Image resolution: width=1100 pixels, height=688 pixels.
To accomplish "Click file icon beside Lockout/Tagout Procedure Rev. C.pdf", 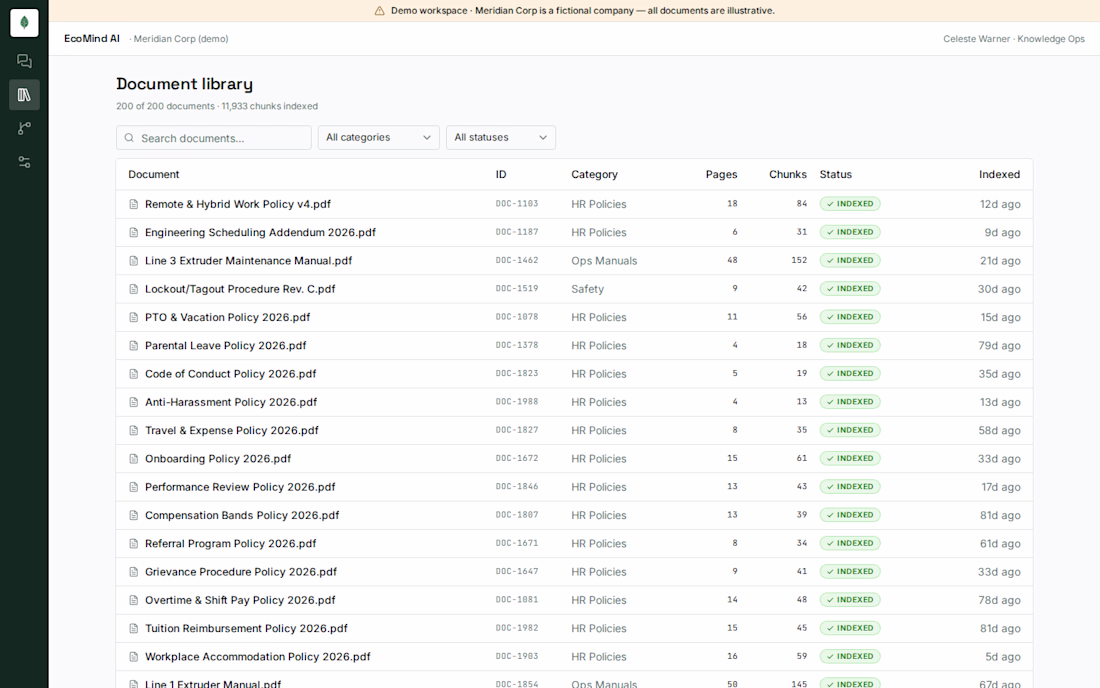I will coord(133,289).
